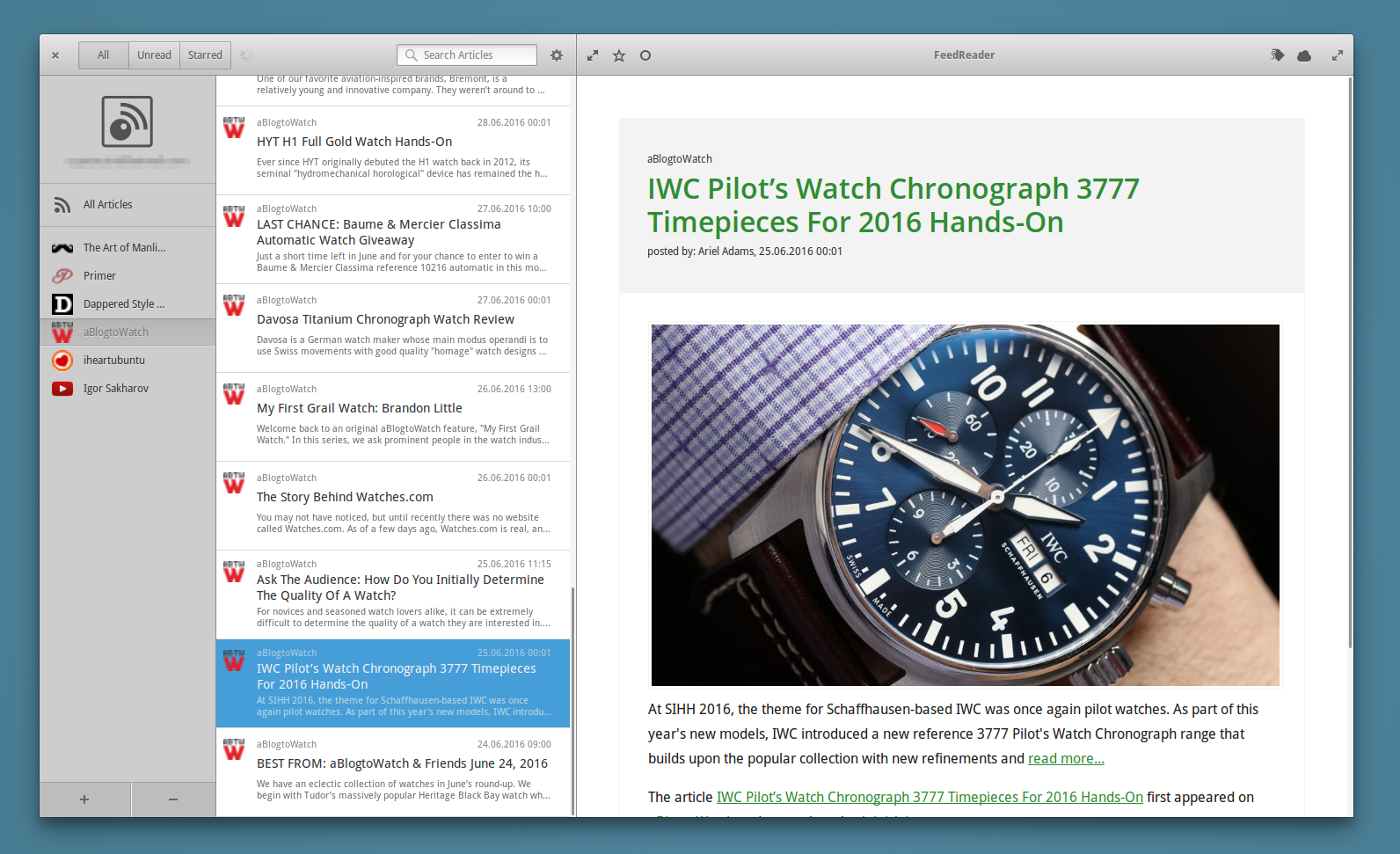Open the iheartubuntu feed
1400x854 pixels.
coord(128,360)
